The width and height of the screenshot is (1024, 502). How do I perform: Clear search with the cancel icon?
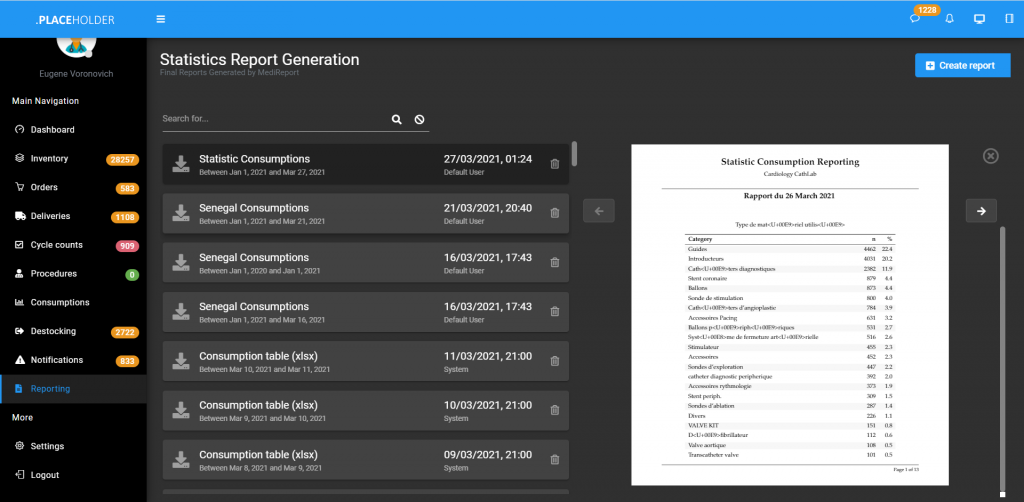click(x=420, y=119)
